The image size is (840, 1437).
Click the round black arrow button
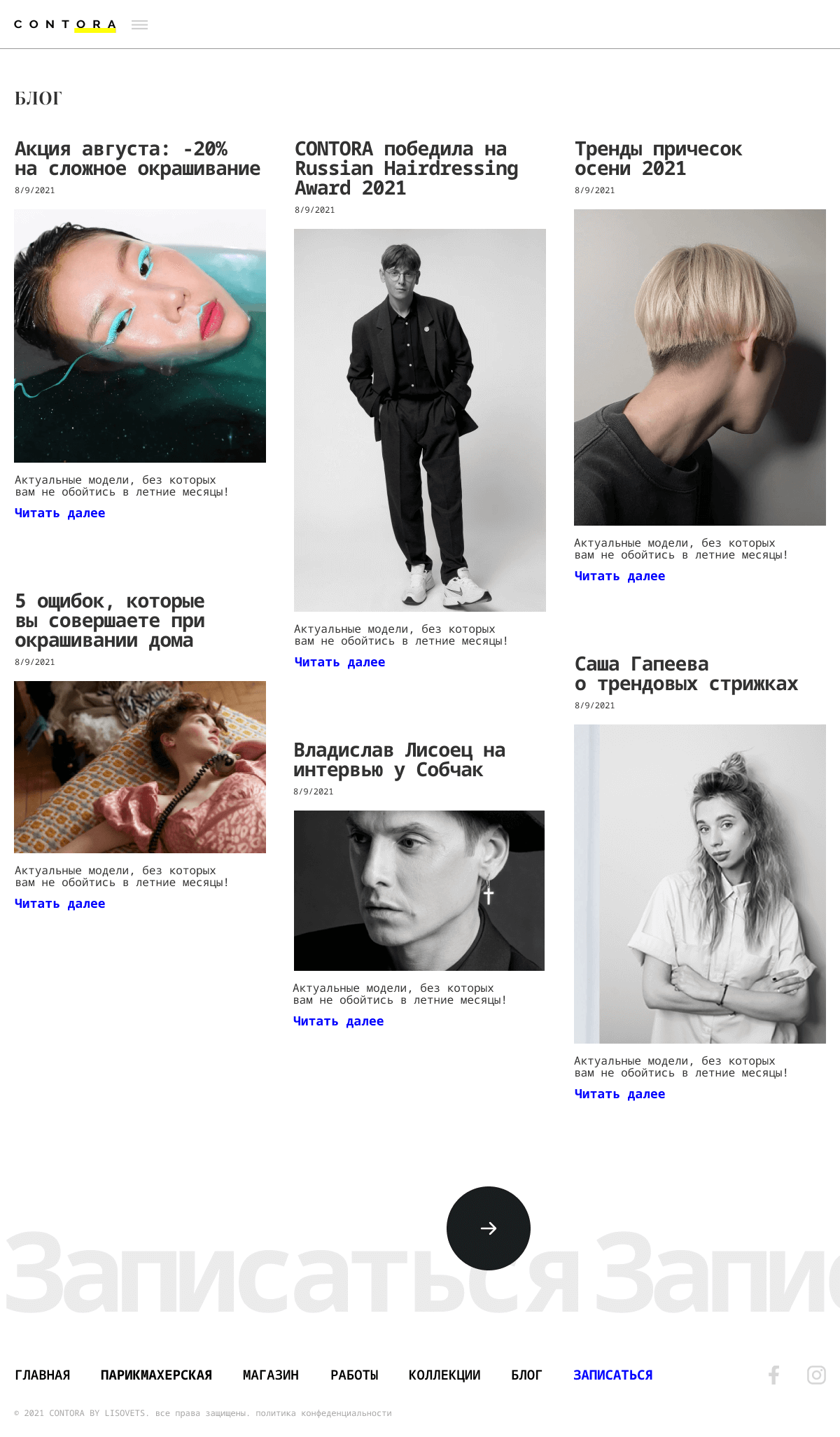[x=489, y=1228]
